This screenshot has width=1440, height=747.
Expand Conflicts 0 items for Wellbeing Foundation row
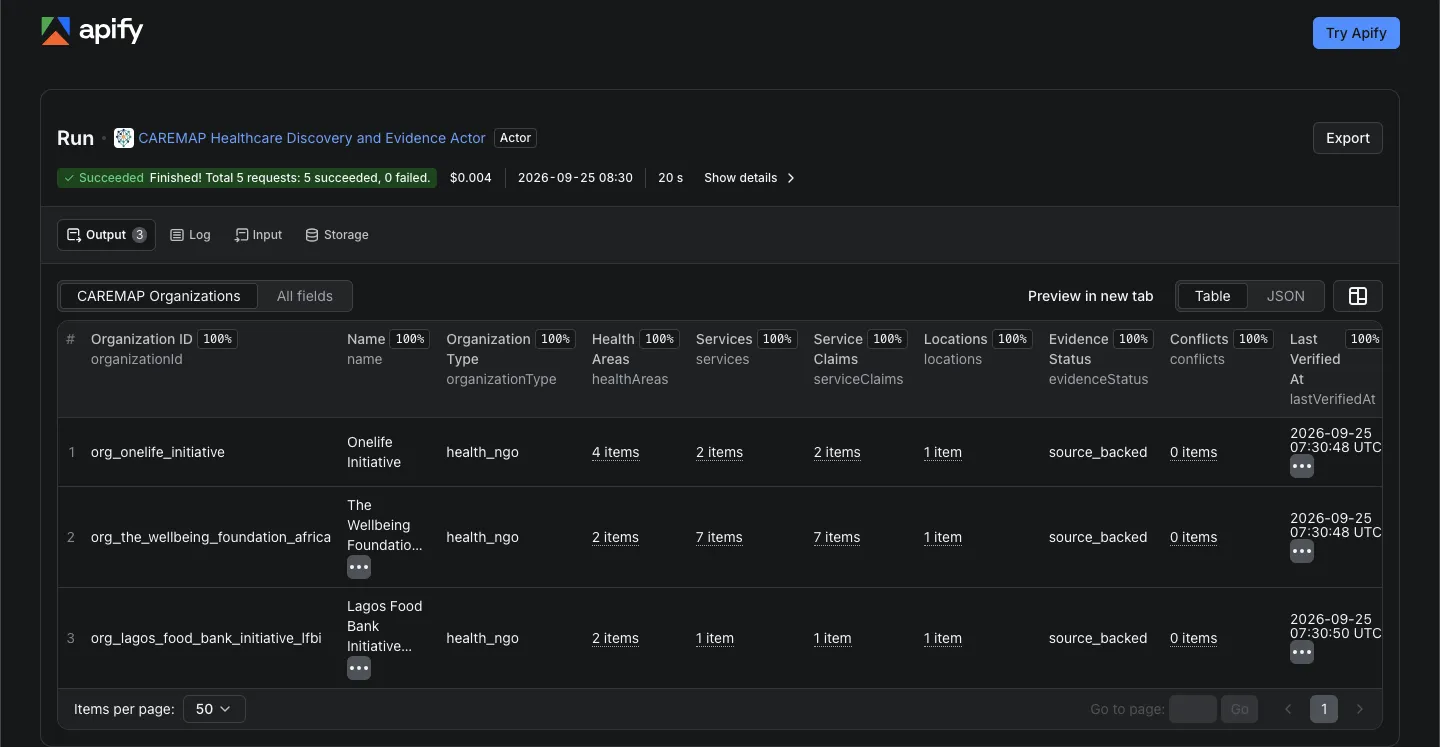(x=1193, y=537)
